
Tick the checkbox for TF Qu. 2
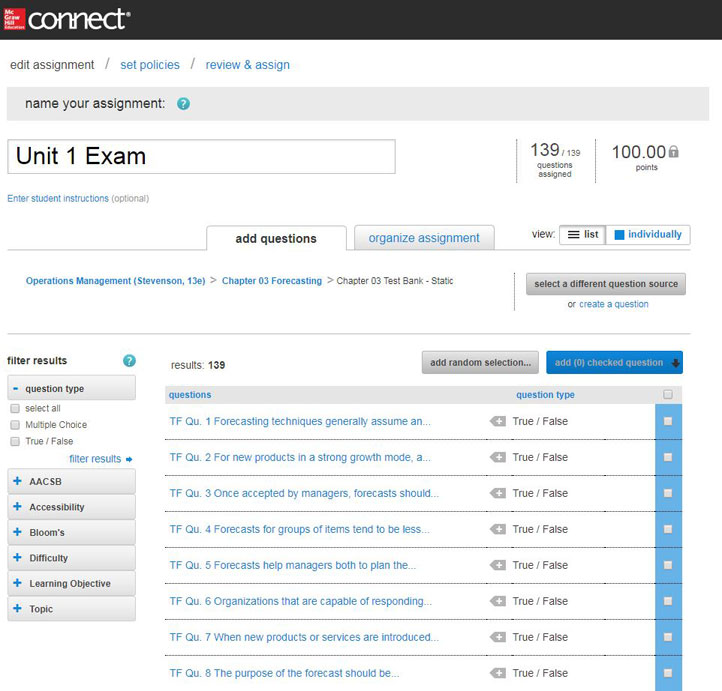pyautogui.click(x=668, y=458)
